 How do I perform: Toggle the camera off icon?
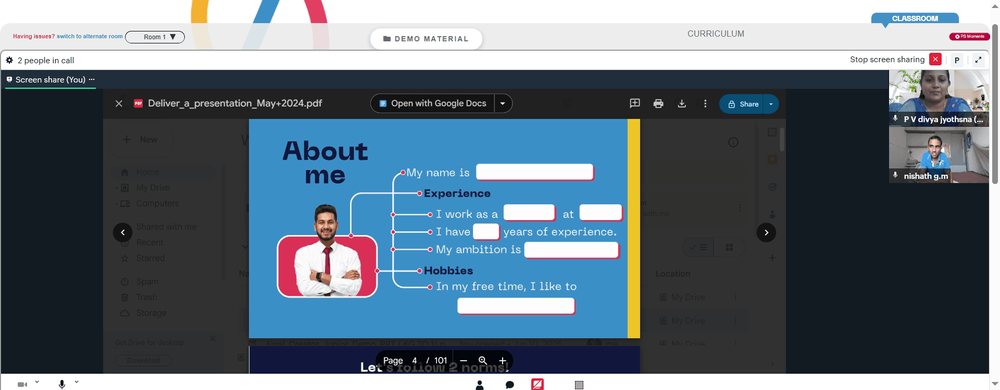[x=22, y=384]
